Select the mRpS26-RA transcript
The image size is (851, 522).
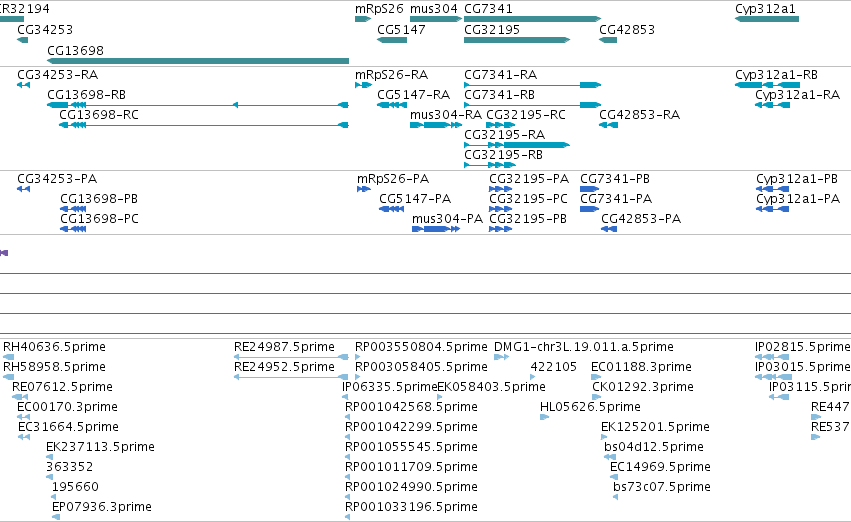[364, 85]
